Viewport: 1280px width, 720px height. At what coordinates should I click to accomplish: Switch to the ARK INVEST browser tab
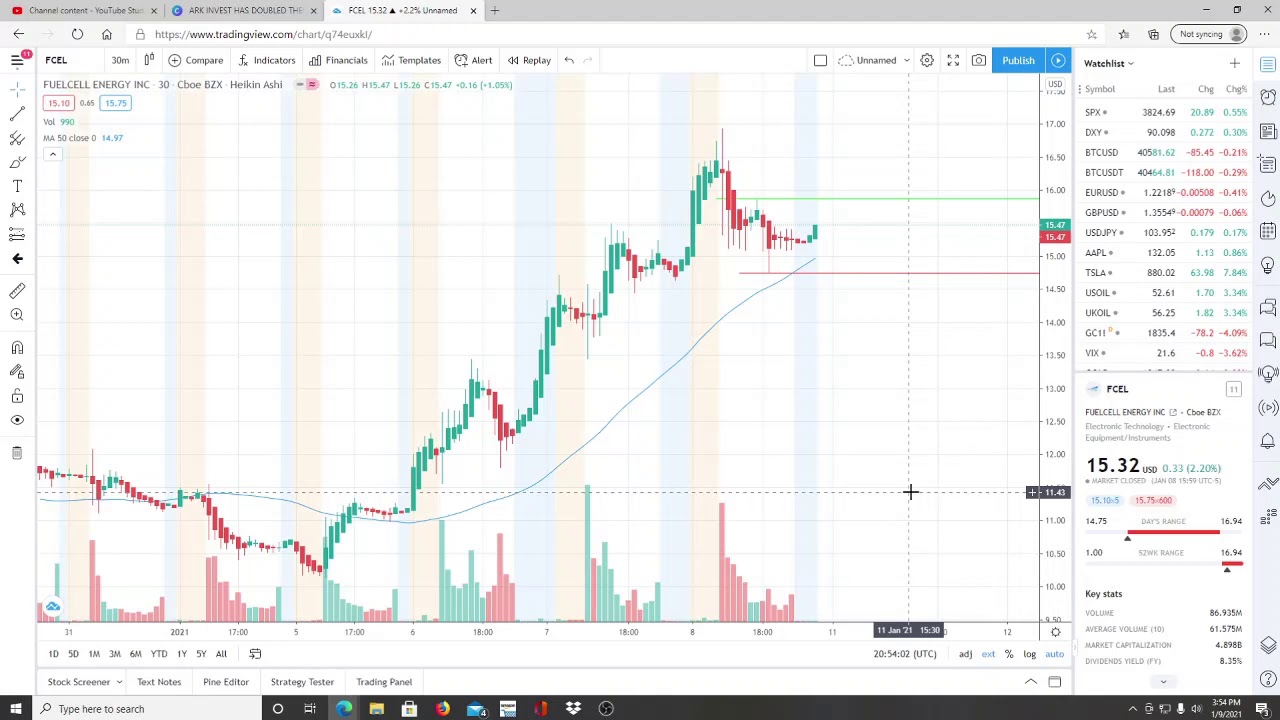[x=244, y=10]
